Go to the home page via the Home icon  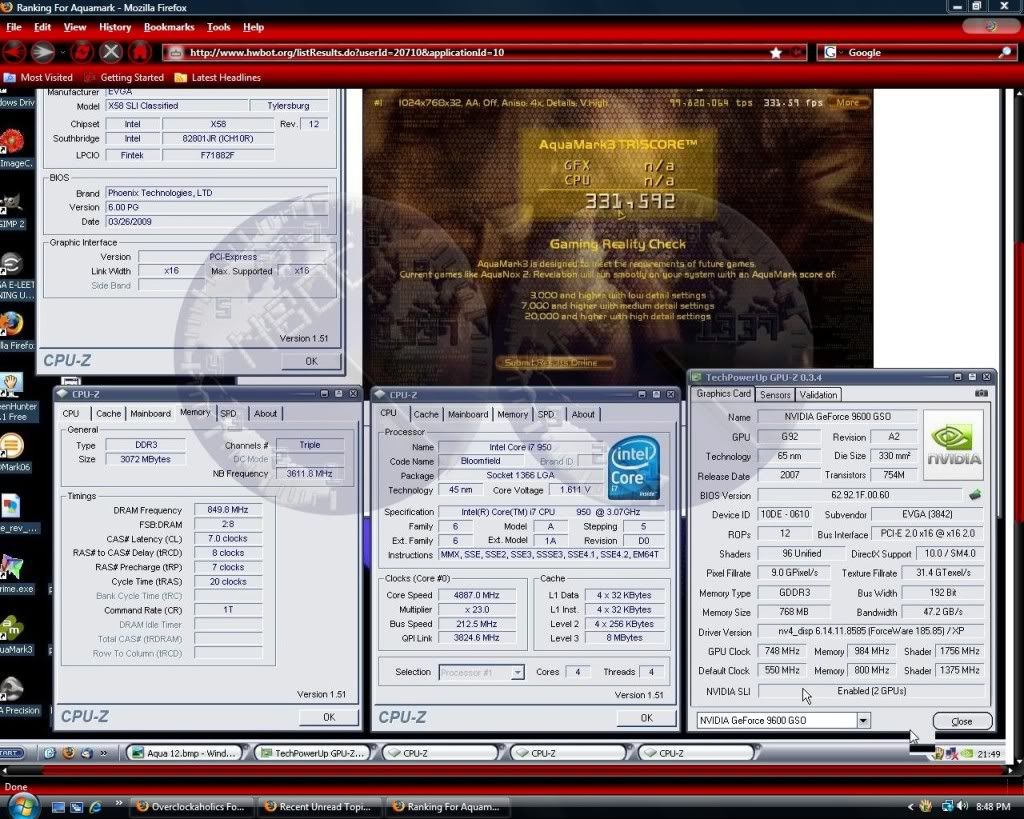point(139,52)
